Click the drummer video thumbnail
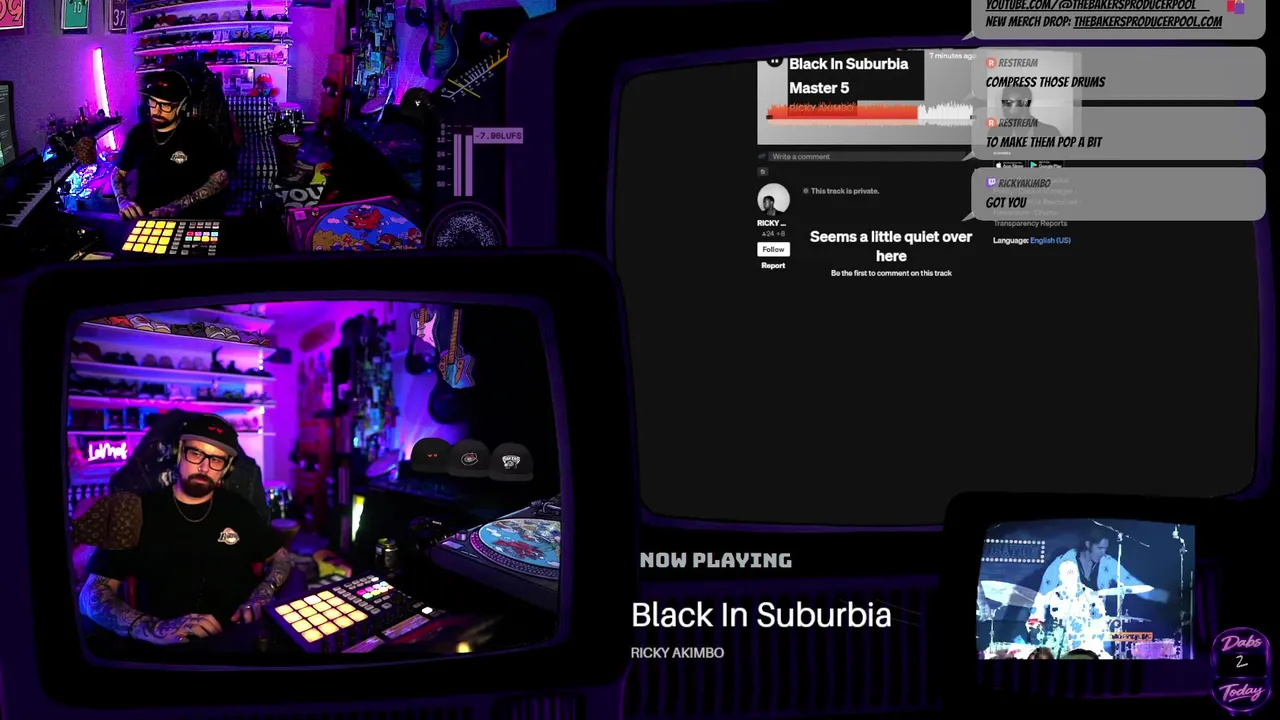The image size is (1280, 720). [1085, 590]
